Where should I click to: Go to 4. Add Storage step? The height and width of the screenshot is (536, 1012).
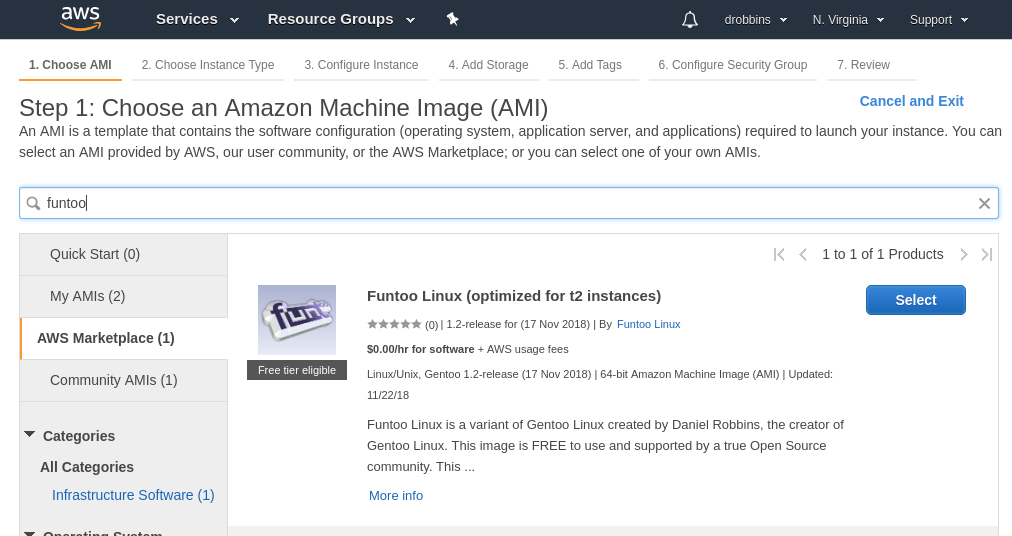click(x=489, y=65)
